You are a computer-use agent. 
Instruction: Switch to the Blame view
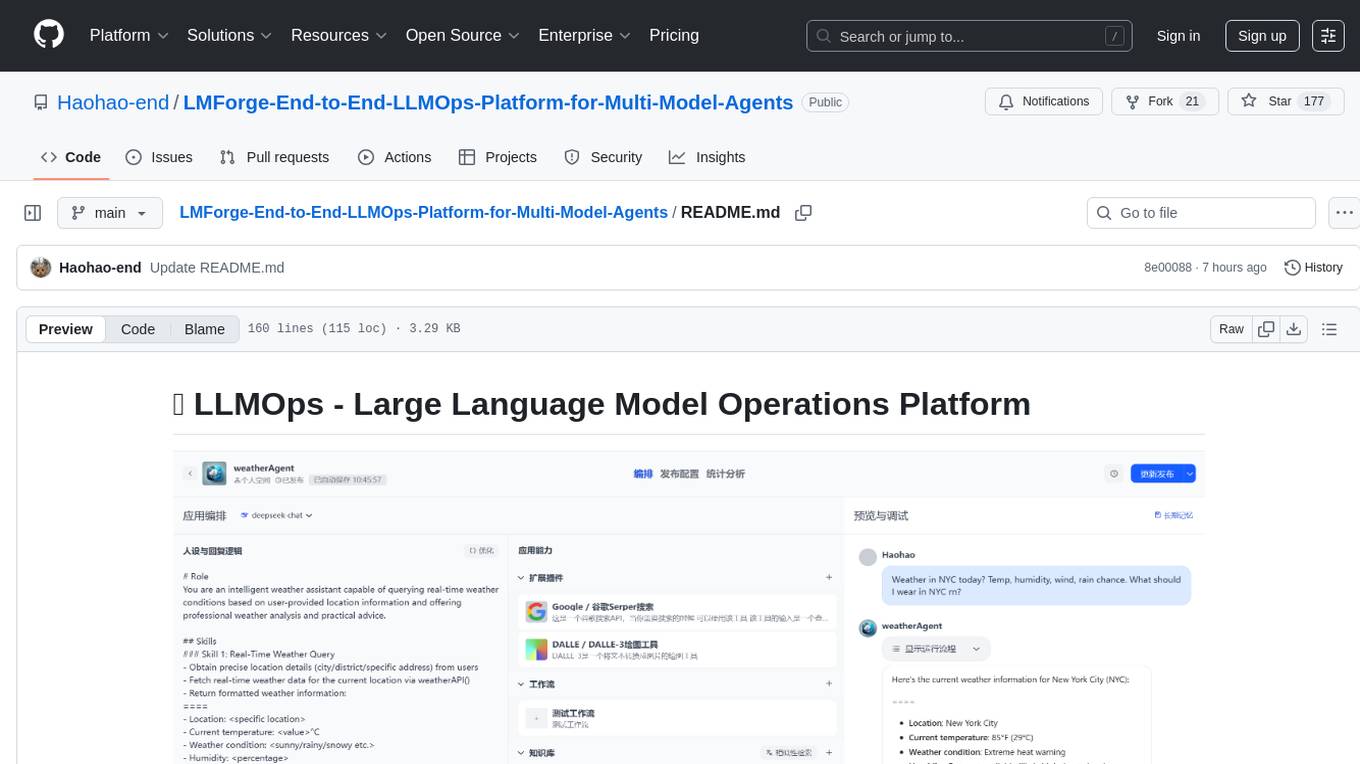204,329
